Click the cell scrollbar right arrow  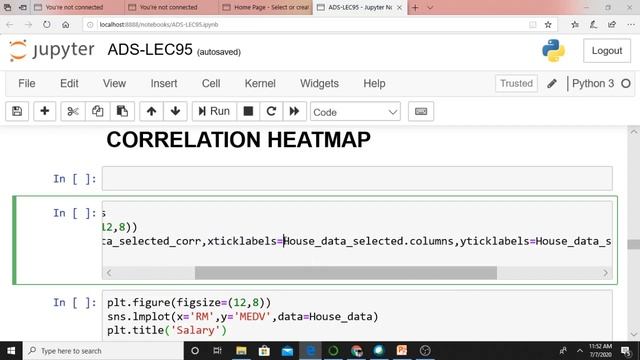[x=605, y=273]
